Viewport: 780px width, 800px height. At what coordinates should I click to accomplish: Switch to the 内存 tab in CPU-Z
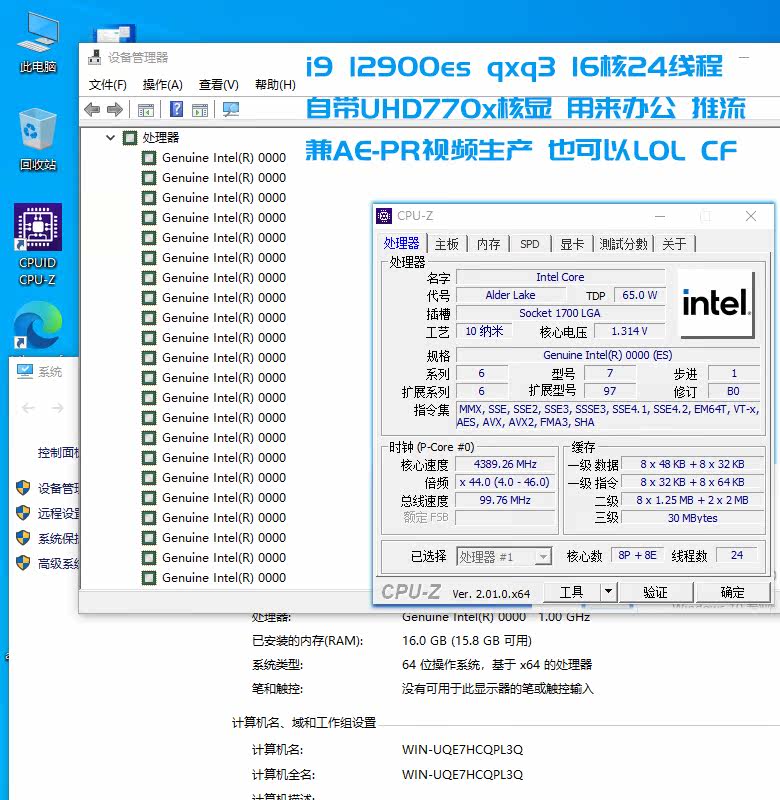click(489, 244)
